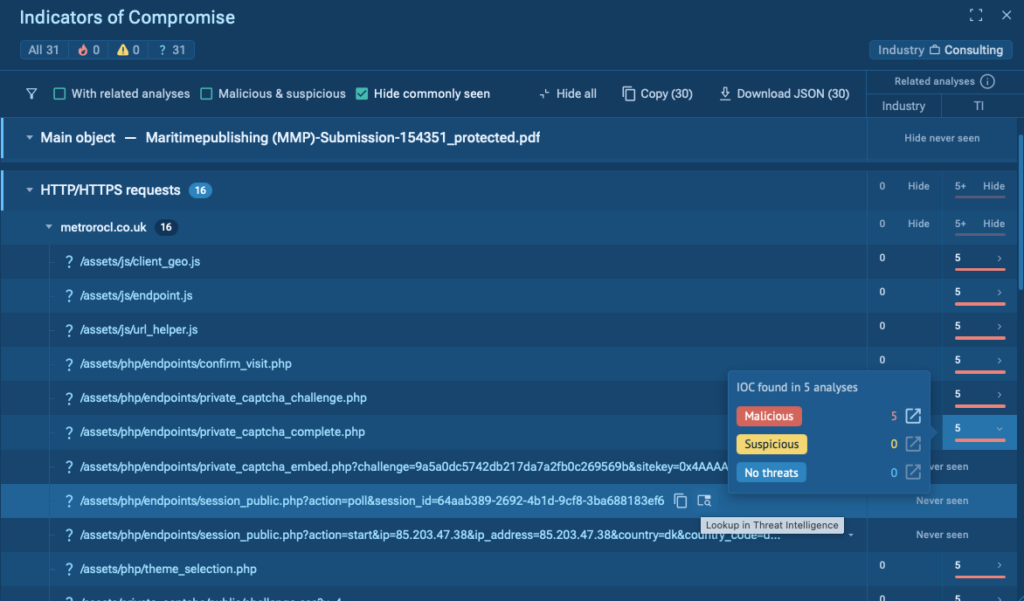This screenshot has height=601, width=1024.
Task: Click TI Hide in metrorocl.co.uk row
Action: (x=993, y=223)
